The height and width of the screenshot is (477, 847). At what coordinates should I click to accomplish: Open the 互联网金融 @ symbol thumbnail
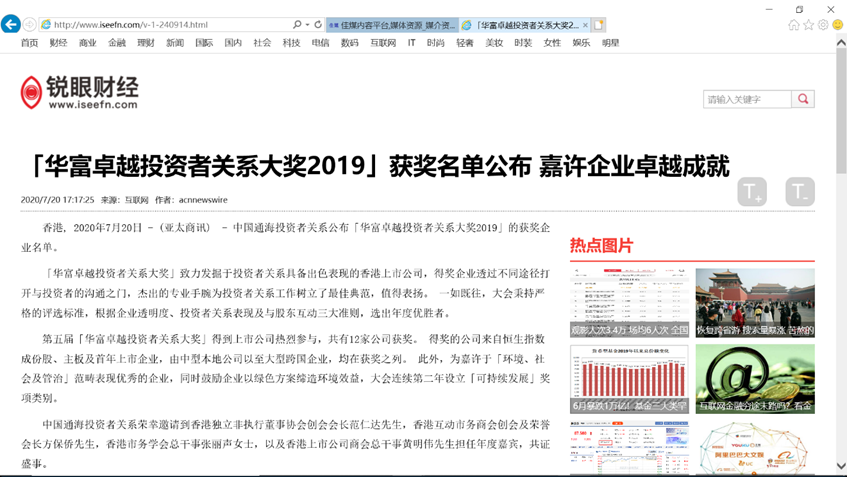tap(755, 379)
